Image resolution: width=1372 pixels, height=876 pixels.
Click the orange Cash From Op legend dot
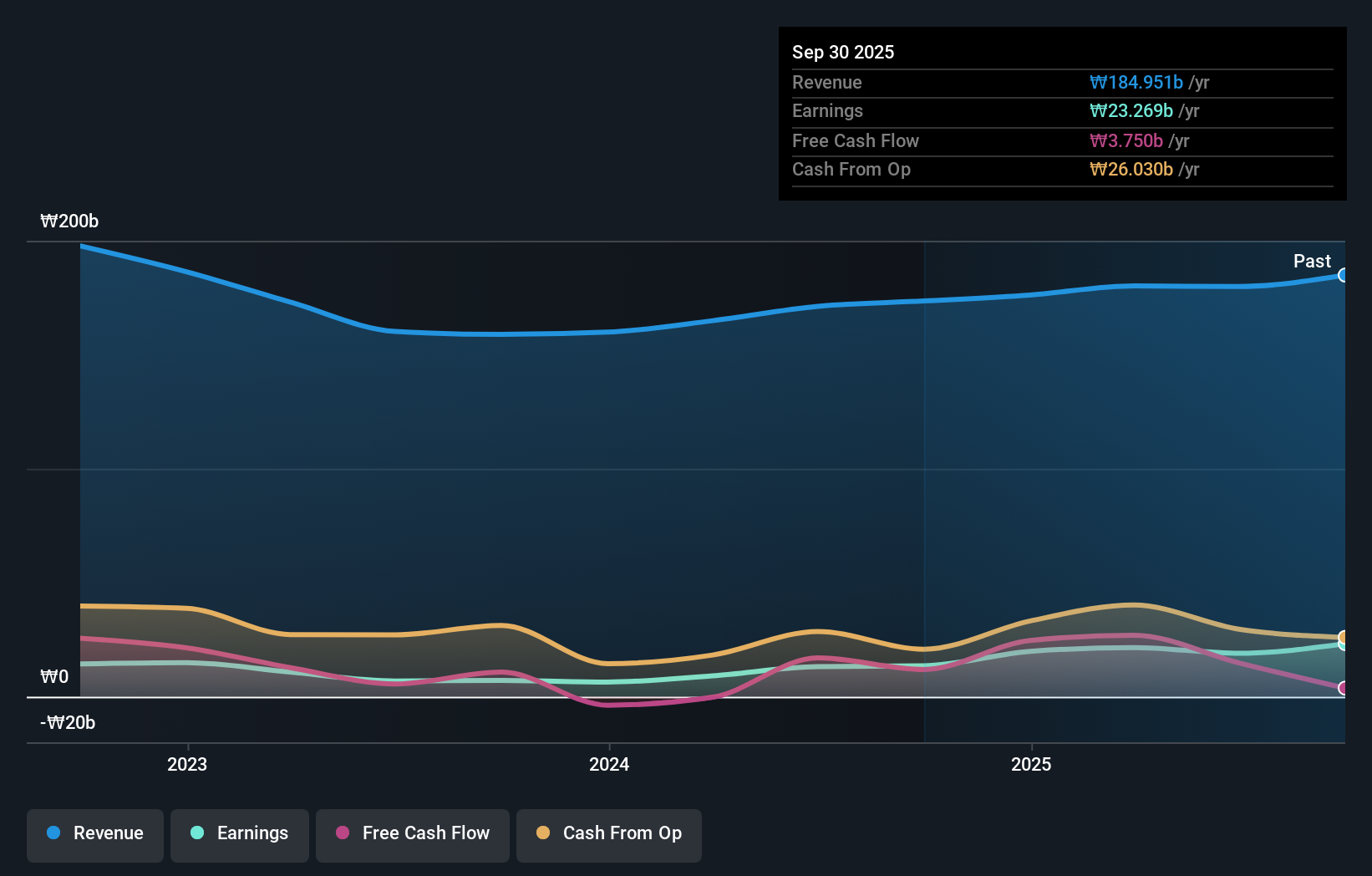543,833
